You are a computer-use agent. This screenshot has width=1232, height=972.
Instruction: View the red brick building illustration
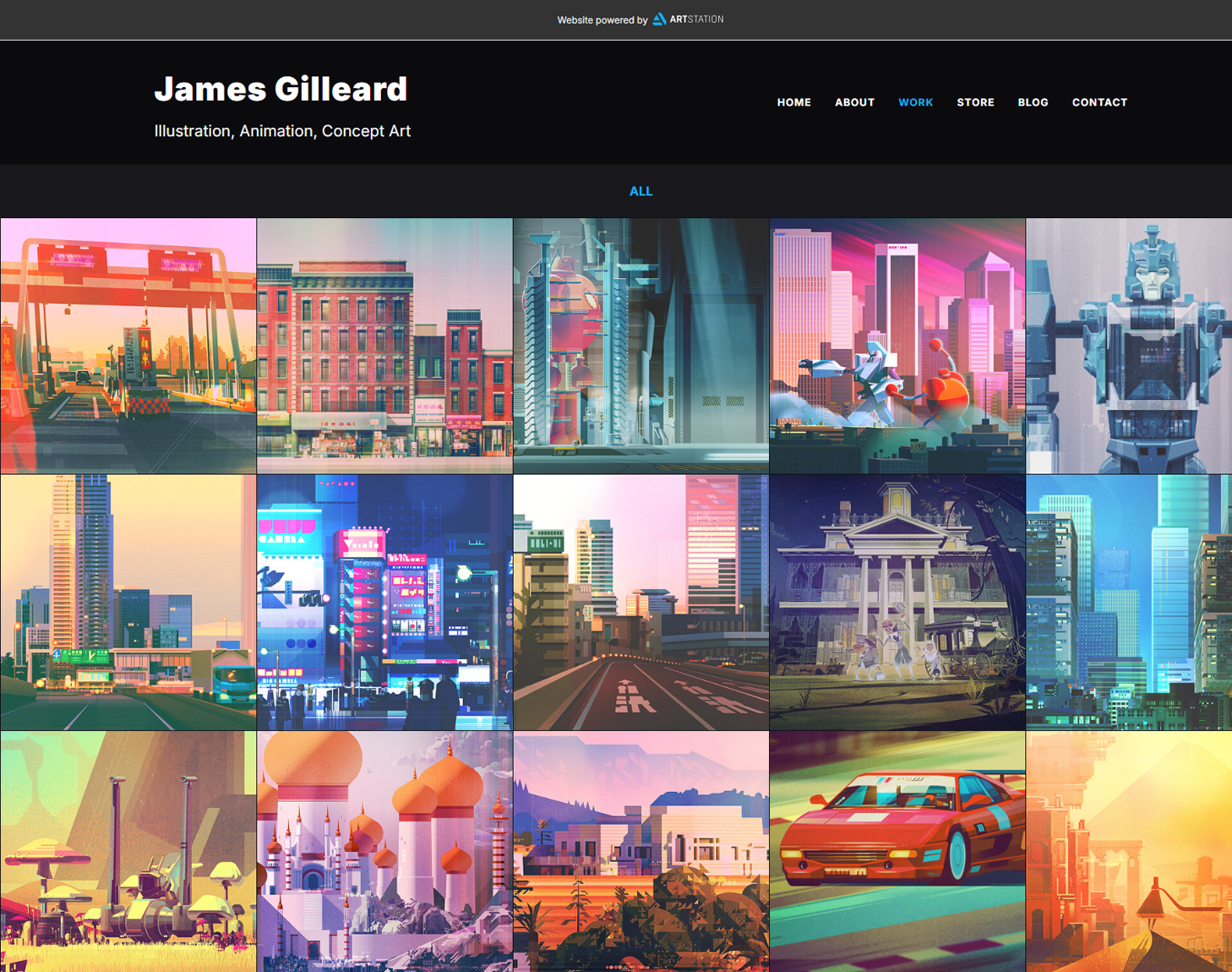click(x=384, y=346)
